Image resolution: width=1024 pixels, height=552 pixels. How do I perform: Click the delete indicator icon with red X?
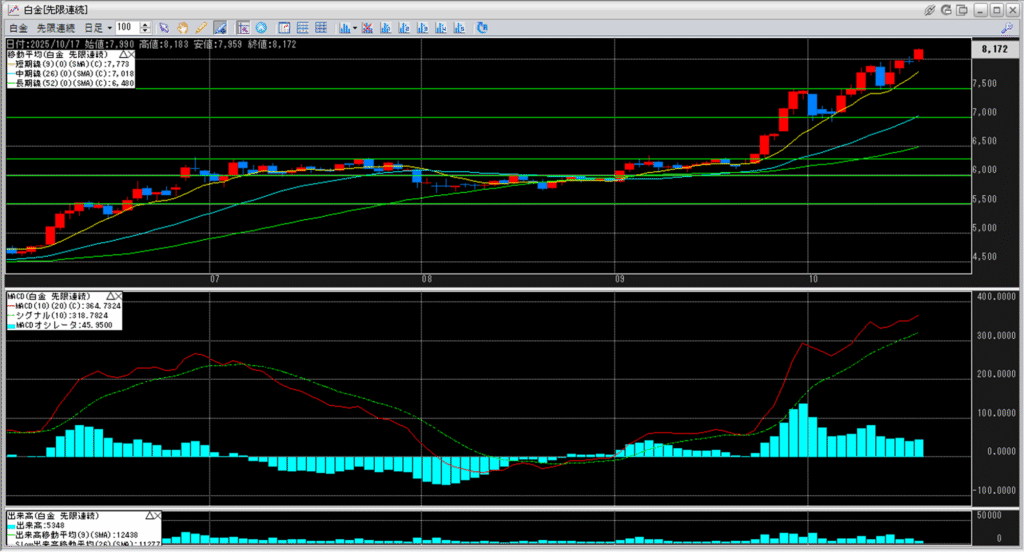pos(367,27)
